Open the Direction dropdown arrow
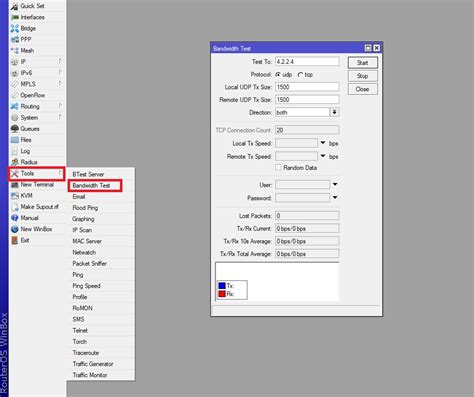The width and height of the screenshot is (474, 397). [334, 112]
